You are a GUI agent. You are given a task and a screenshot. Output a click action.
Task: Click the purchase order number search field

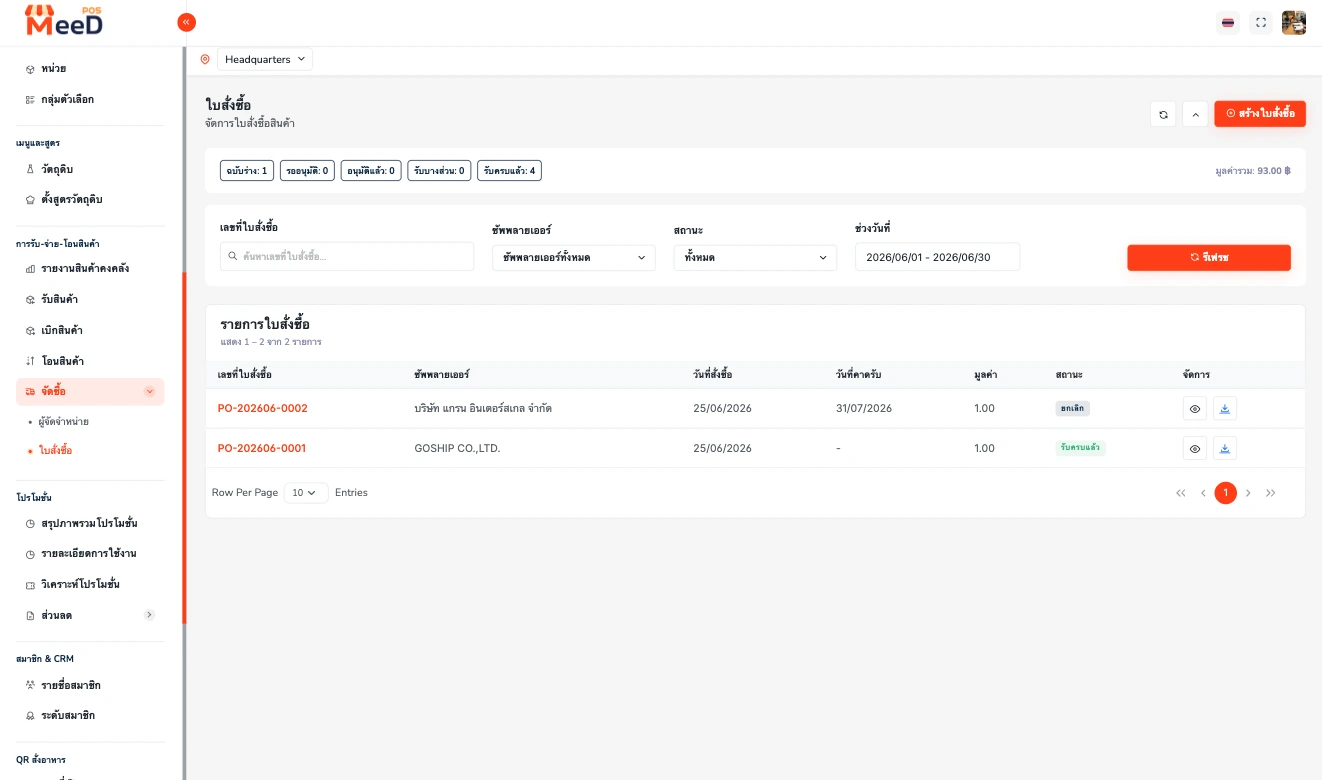coord(347,256)
